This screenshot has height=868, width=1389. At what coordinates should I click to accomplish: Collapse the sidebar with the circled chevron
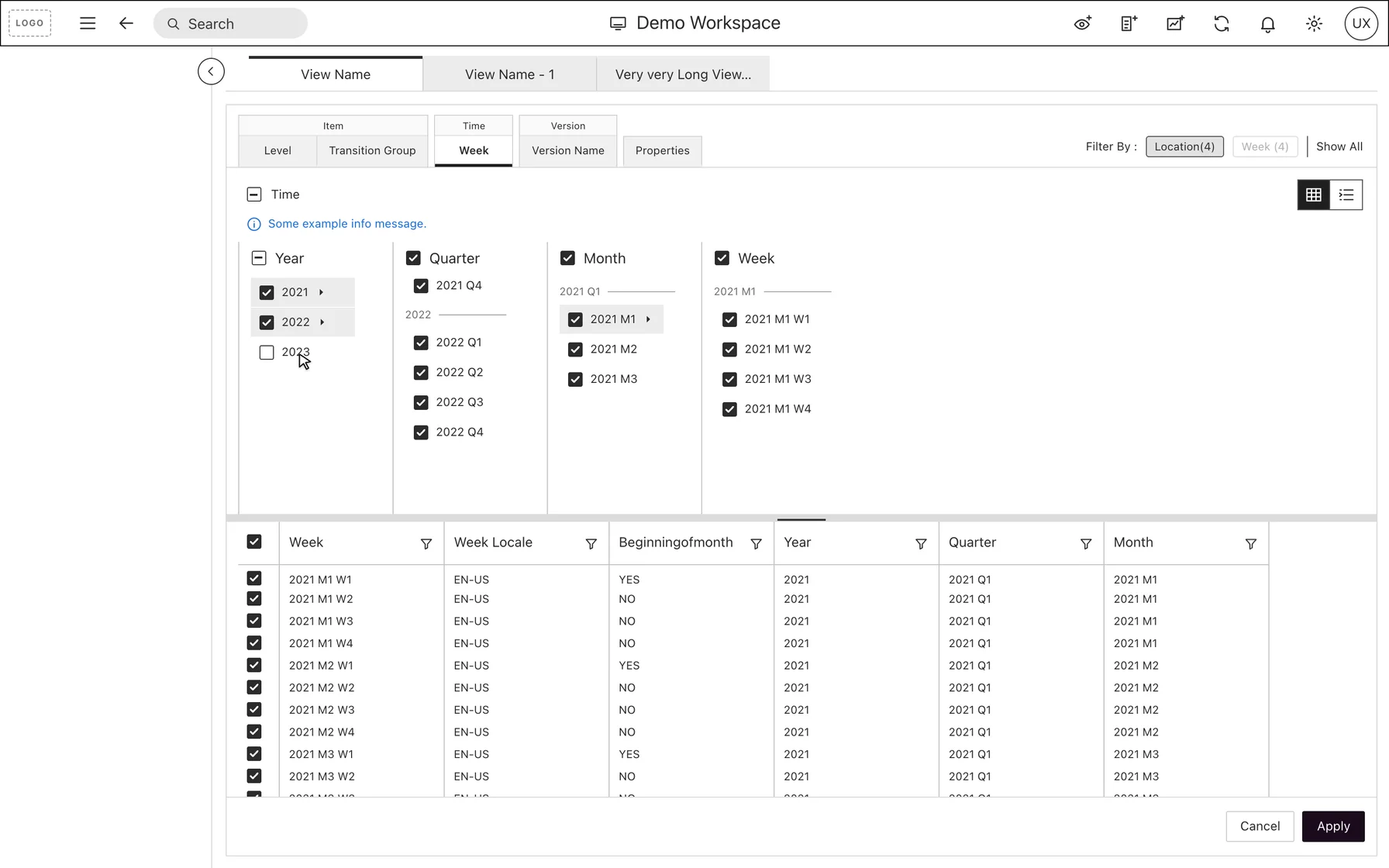click(x=211, y=71)
